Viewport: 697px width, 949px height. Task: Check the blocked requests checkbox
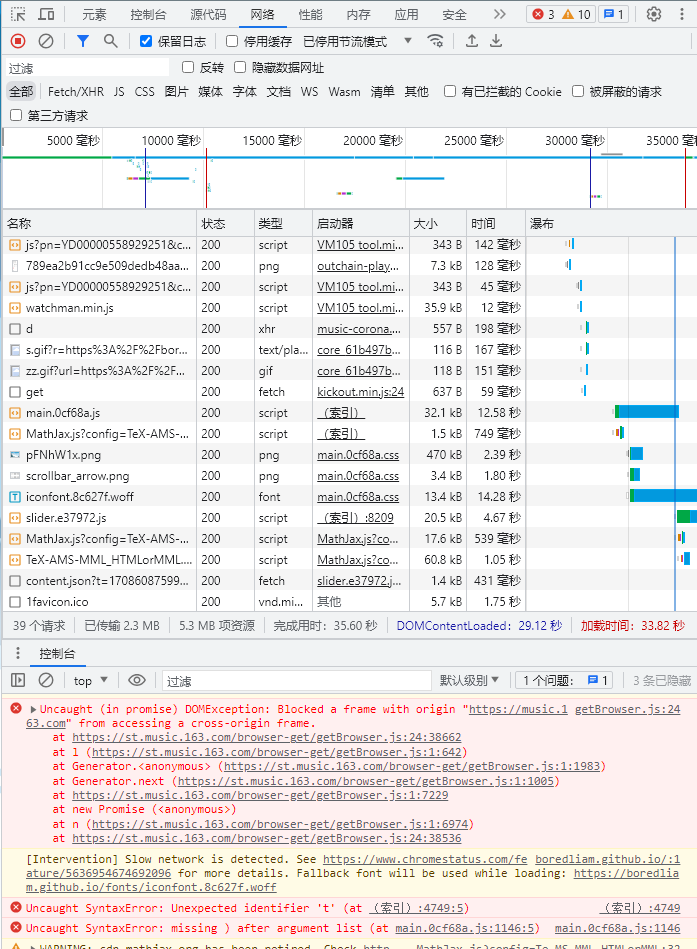point(578,91)
